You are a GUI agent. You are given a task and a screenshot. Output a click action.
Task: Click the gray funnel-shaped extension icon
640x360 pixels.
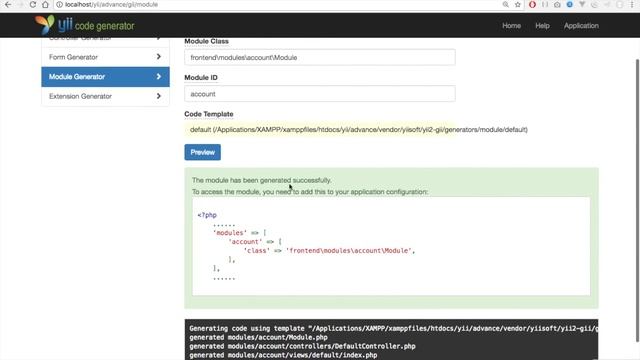[582, 4]
